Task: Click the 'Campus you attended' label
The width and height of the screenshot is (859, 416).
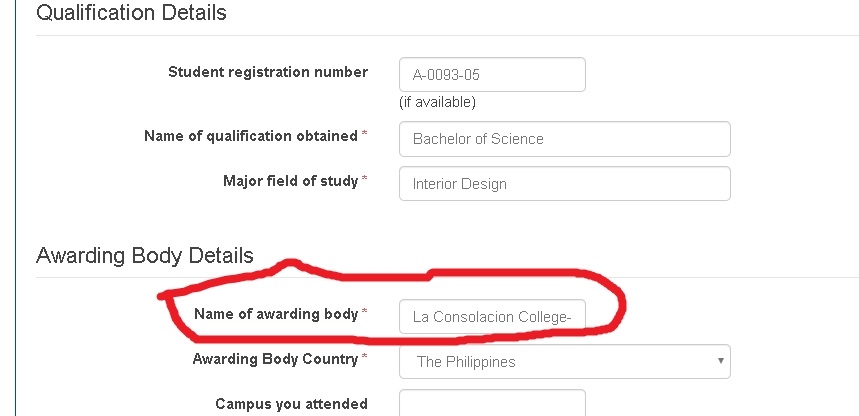Action: [x=291, y=404]
